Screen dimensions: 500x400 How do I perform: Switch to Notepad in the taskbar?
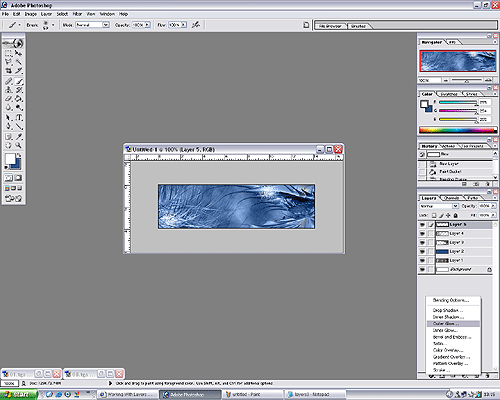pyautogui.click(x=313, y=394)
